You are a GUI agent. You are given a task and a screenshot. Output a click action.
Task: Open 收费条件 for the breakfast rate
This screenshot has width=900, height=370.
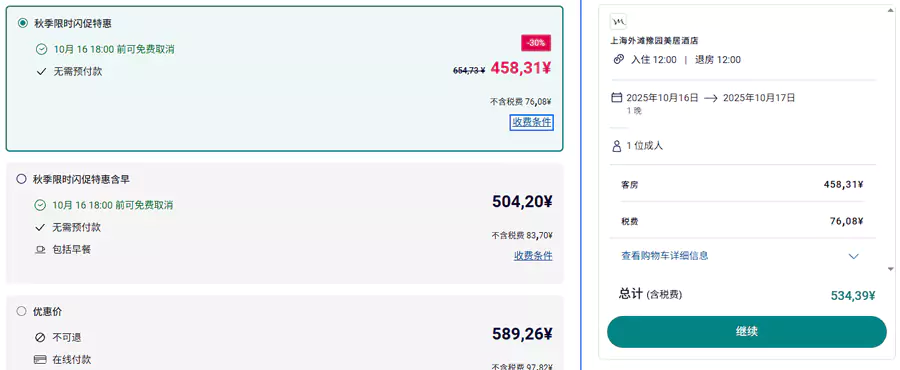coord(533,256)
